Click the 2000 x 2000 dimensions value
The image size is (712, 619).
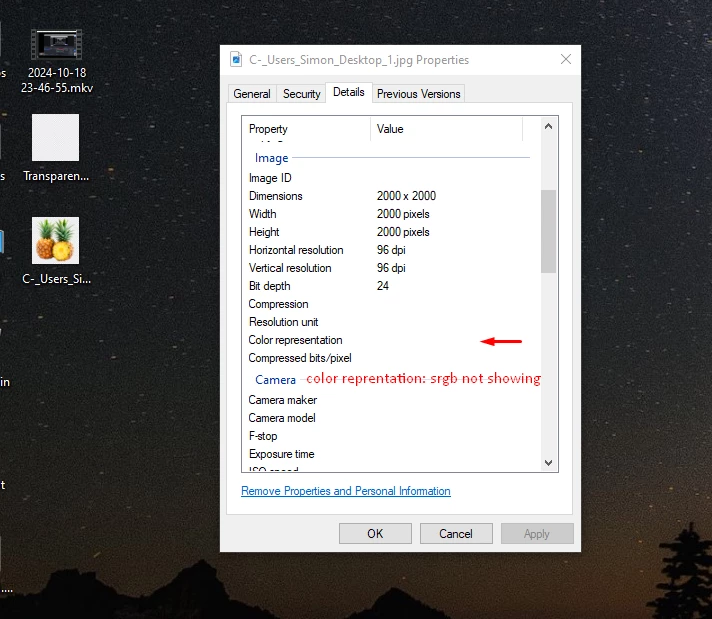coord(406,196)
